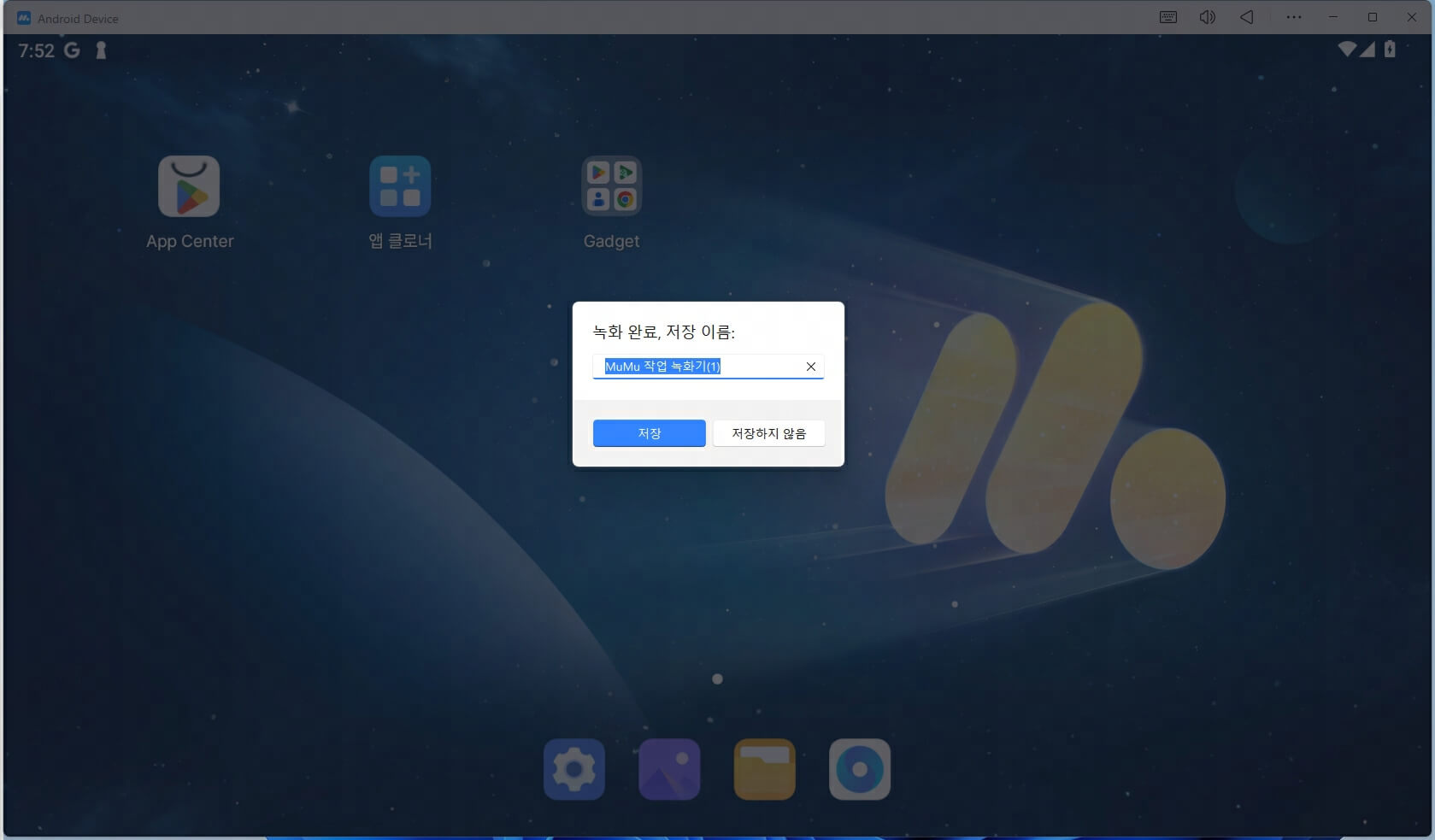Click the keyhole icon in status bar
The width and height of the screenshot is (1435, 840).
(x=101, y=50)
